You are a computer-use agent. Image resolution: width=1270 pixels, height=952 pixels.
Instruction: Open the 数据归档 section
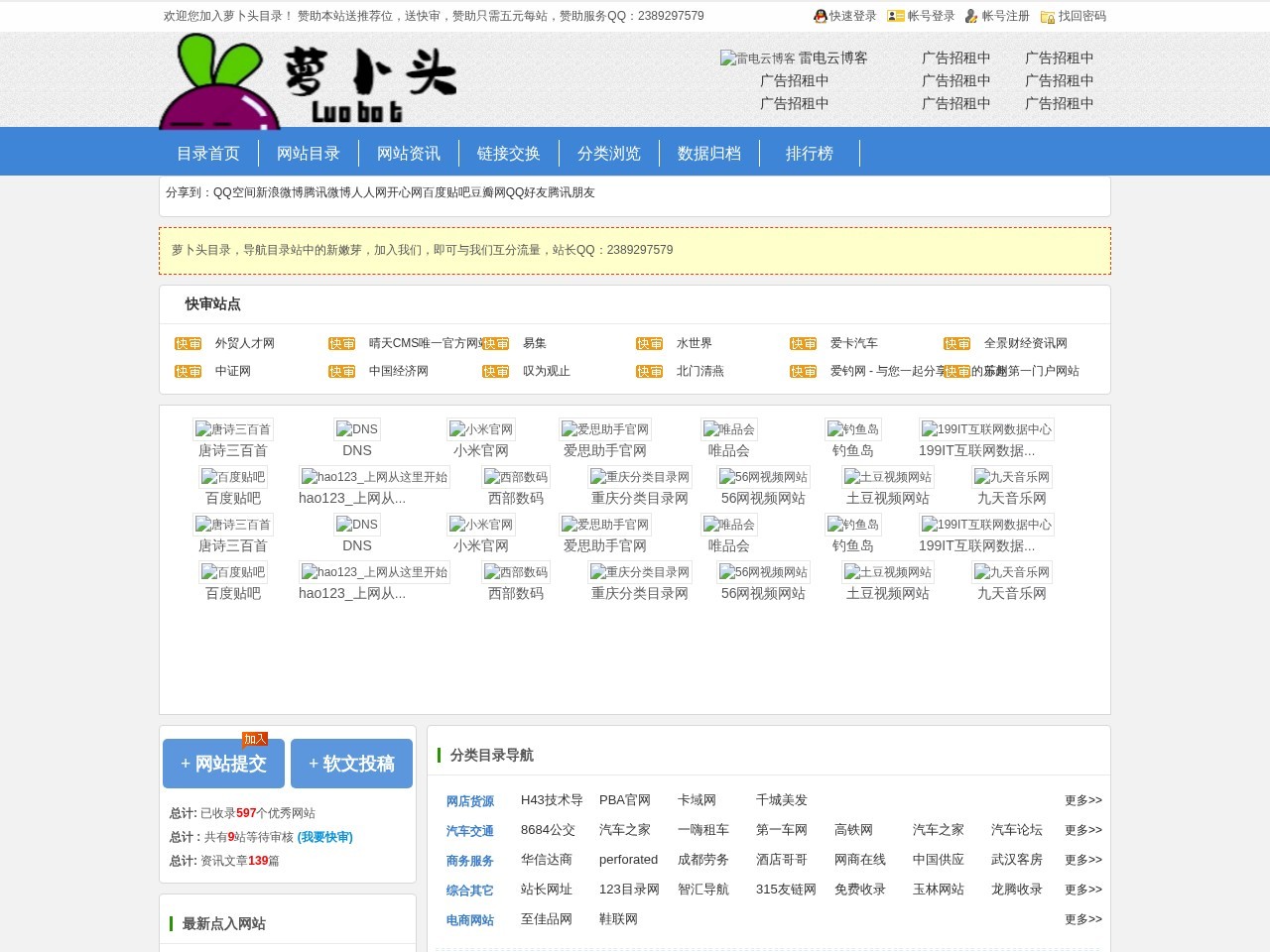[709, 153]
